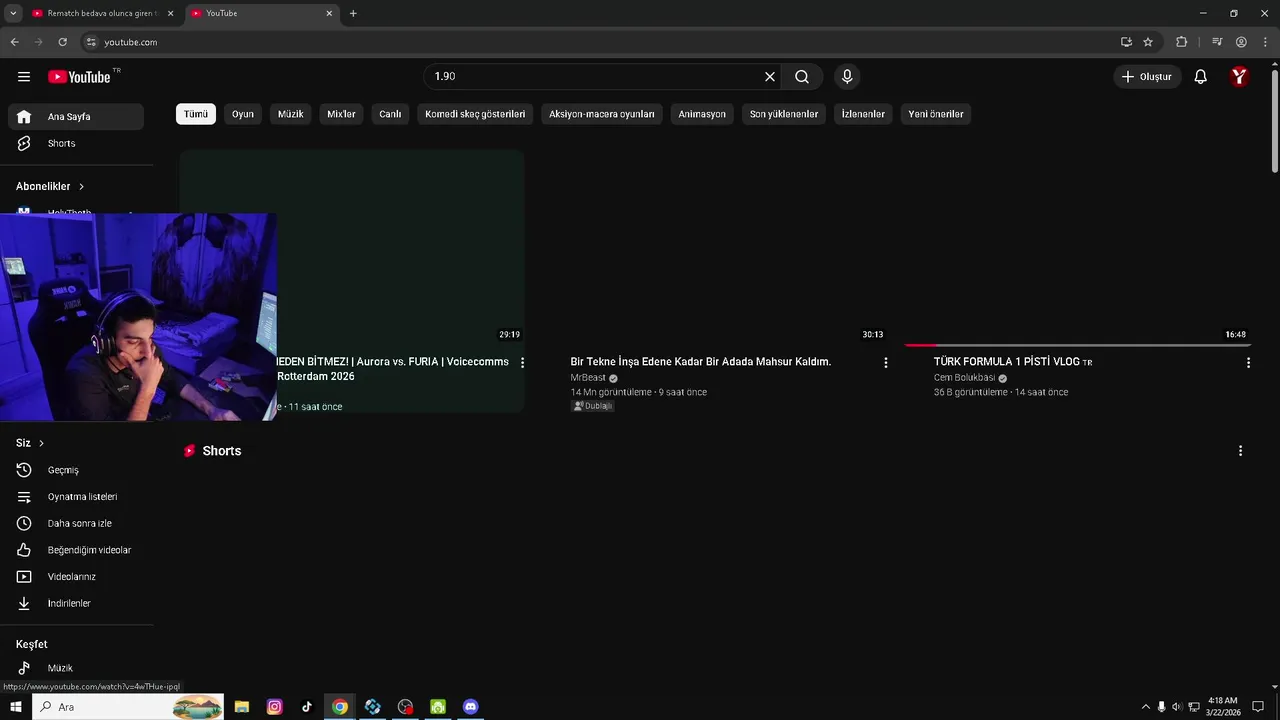Click the TÜRK FORMULA 1 video thumbnail
This screenshot has width=1280, height=720.
(x=1078, y=247)
